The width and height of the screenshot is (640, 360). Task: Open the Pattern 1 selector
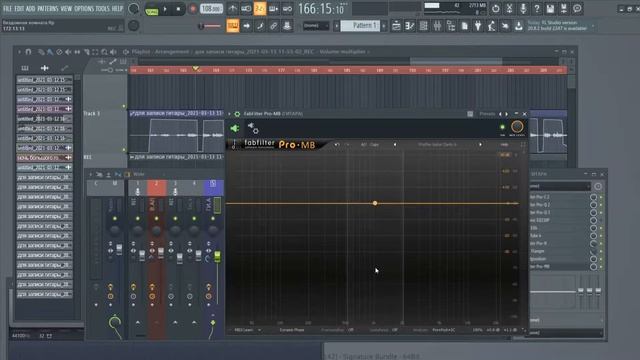coord(360,26)
